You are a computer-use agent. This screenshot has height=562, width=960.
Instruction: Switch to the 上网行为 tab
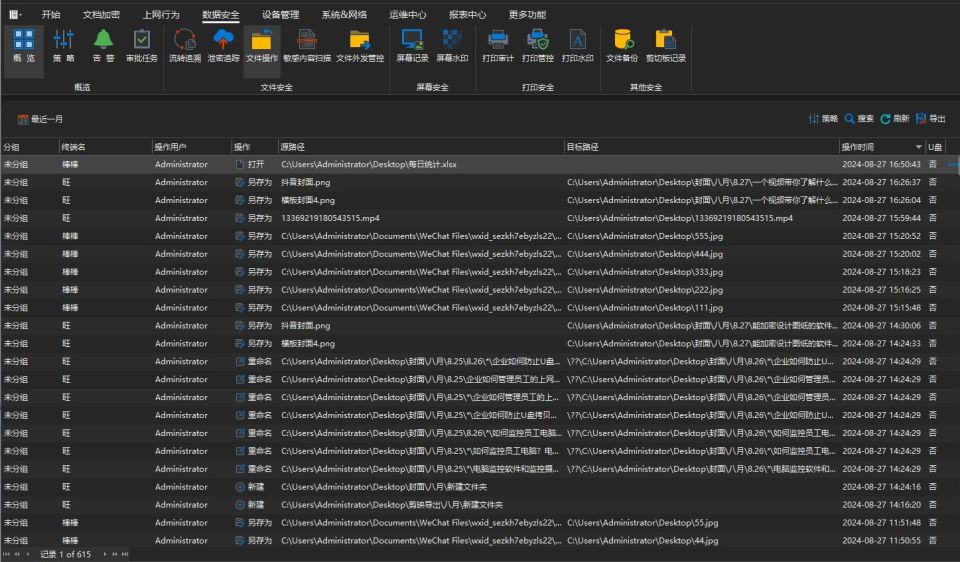(x=161, y=14)
